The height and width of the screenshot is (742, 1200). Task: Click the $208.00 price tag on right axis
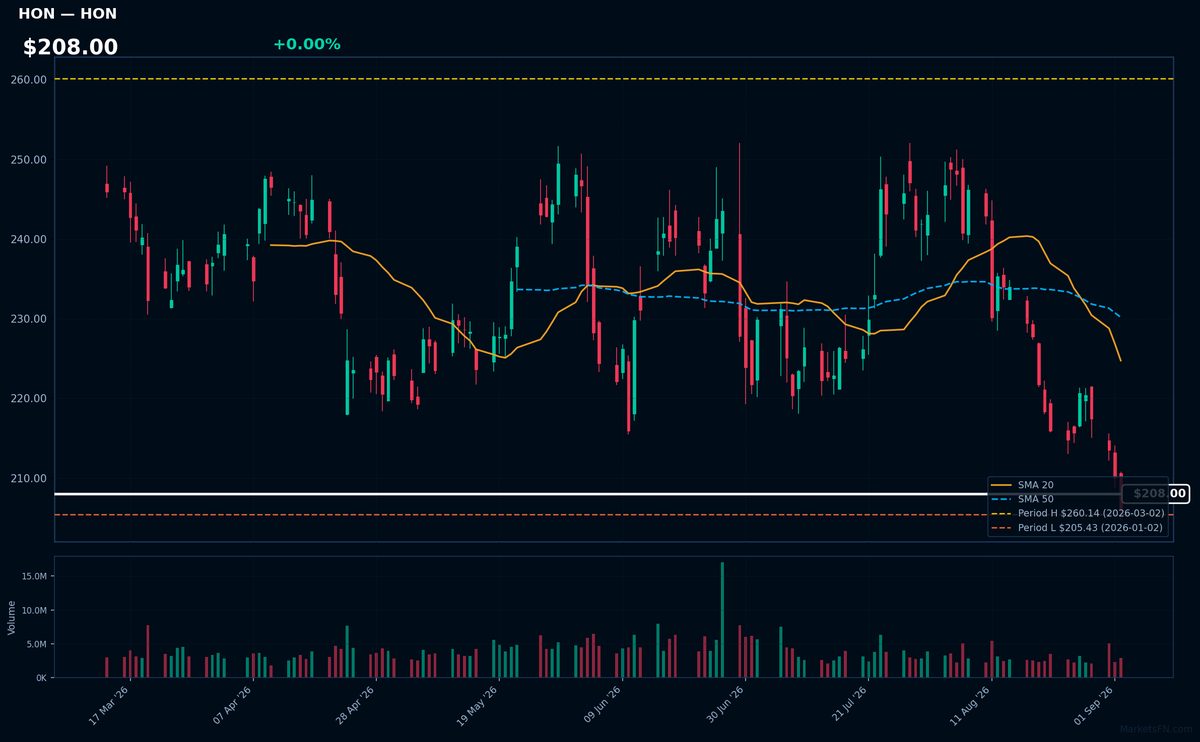point(1155,493)
